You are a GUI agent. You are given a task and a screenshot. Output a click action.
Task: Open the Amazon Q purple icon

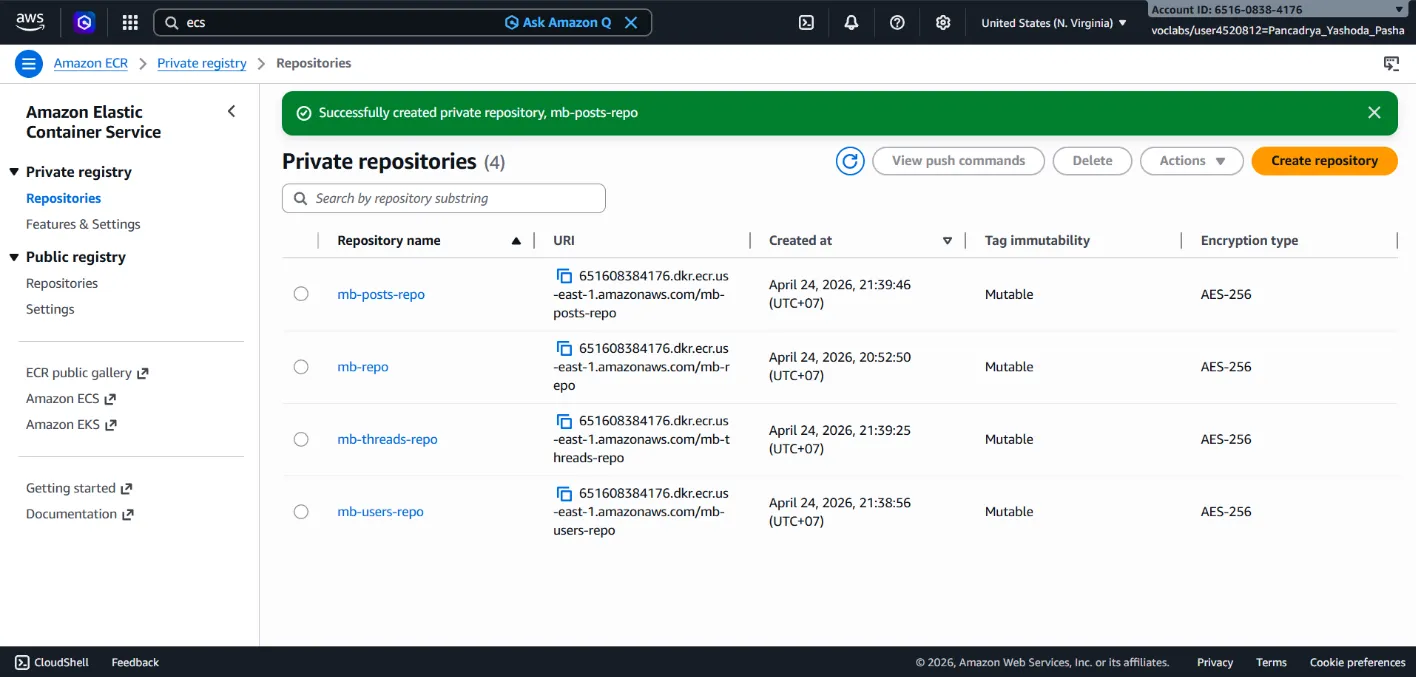pos(84,22)
